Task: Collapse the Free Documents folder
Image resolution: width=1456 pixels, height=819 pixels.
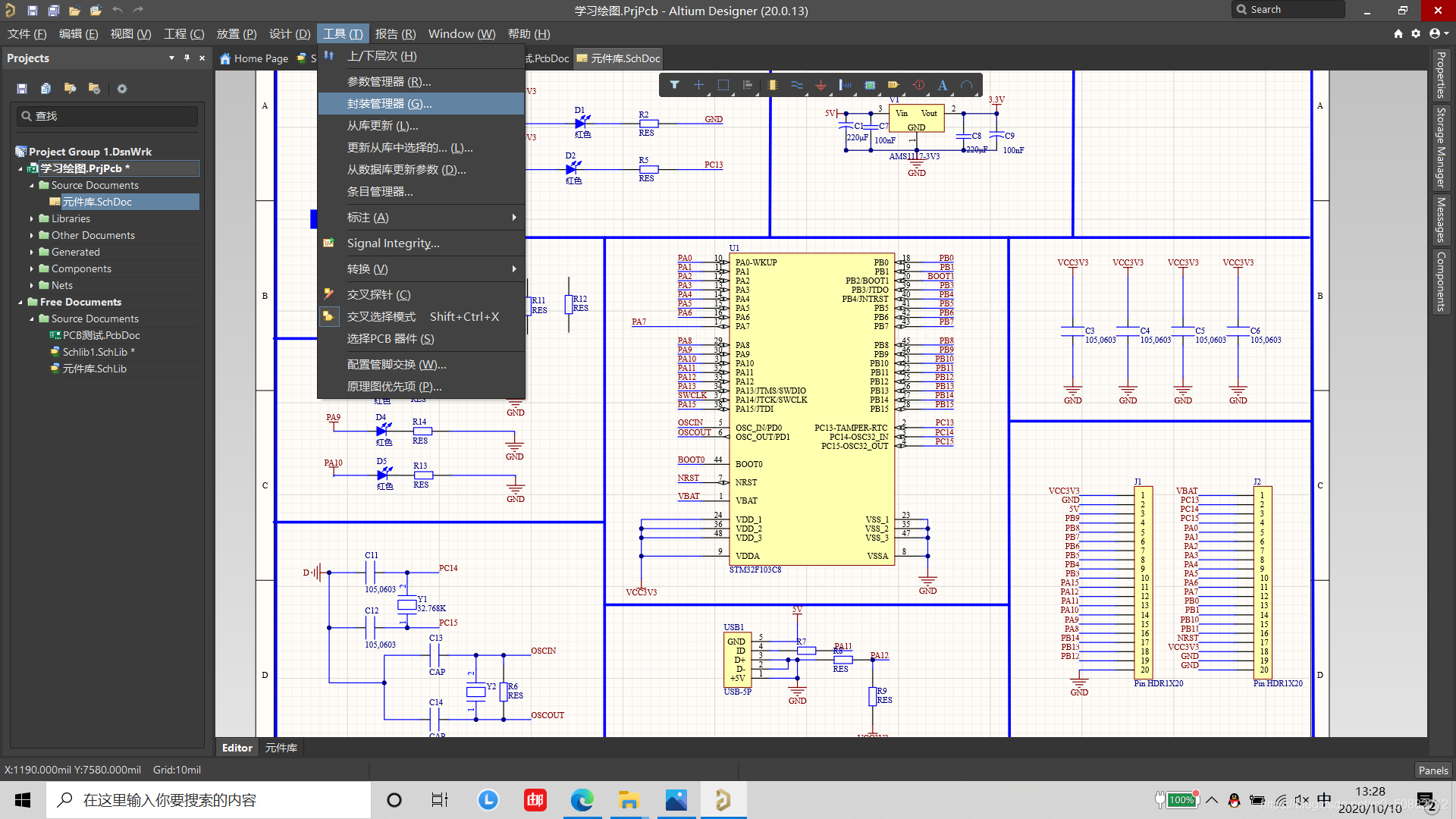Action: [20, 302]
